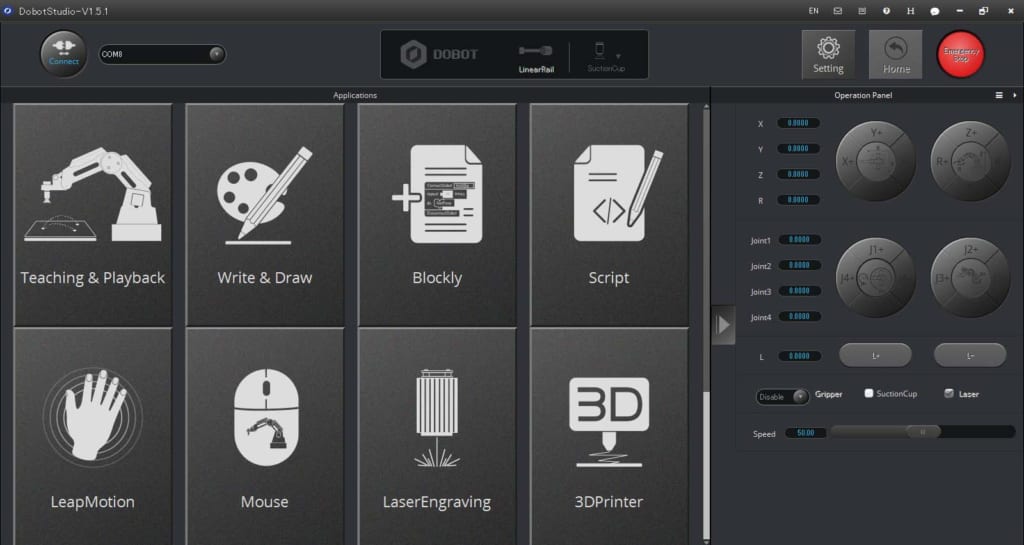Screen dimensions: 1024x545
Task: Send the arm to Home
Action: point(896,54)
